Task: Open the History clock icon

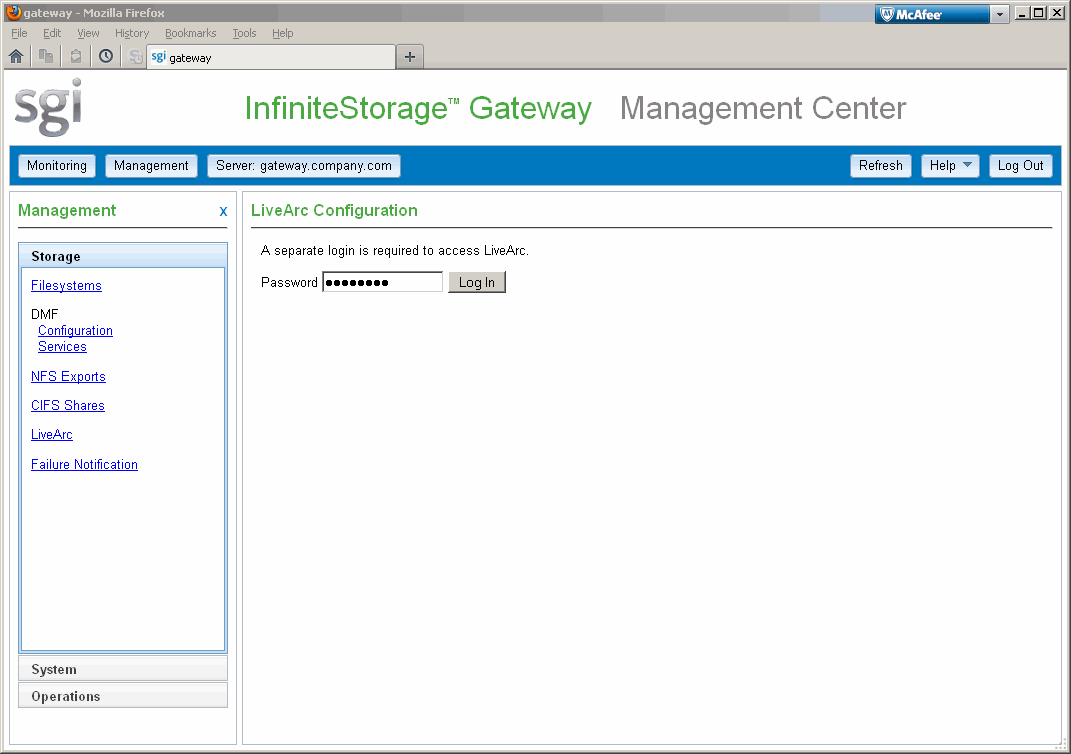Action: coord(106,57)
